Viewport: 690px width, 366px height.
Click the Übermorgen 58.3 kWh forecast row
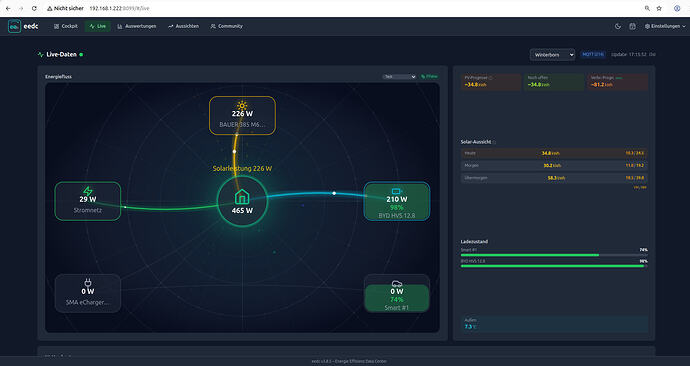(554, 178)
